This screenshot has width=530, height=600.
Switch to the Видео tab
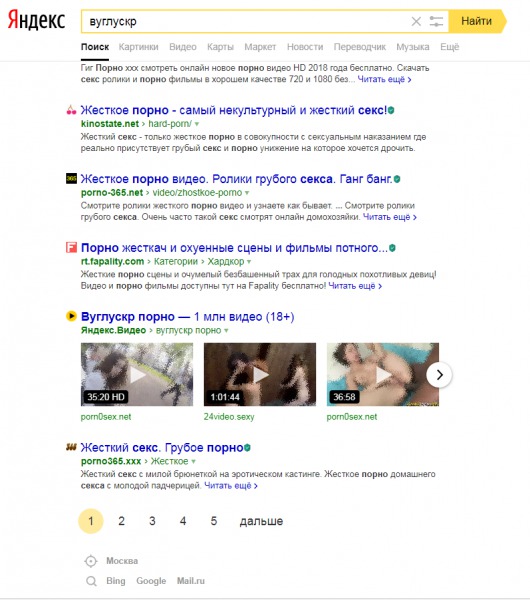tap(183, 47)
